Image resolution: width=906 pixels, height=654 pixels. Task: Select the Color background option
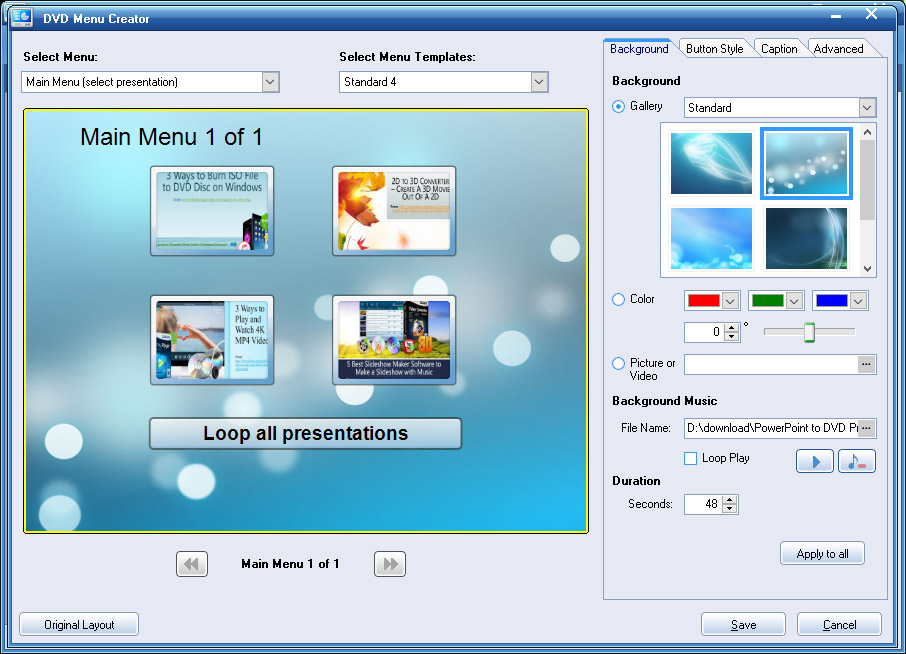click(619, 299)
